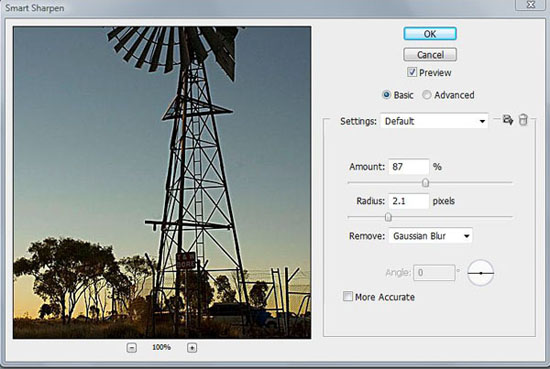Click the Cancel button
The width and height of the screenshot is (550, 369).
point(430,54)
